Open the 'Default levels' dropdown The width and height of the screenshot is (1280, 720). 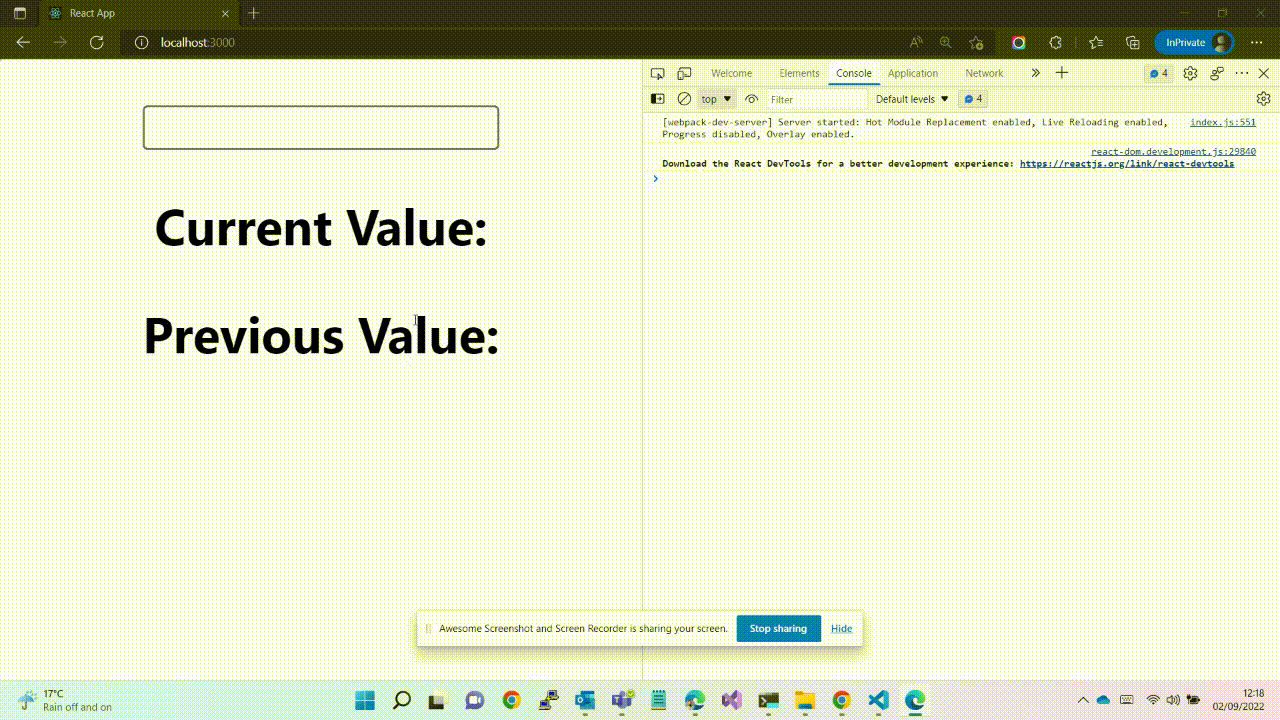pos(910,99)
